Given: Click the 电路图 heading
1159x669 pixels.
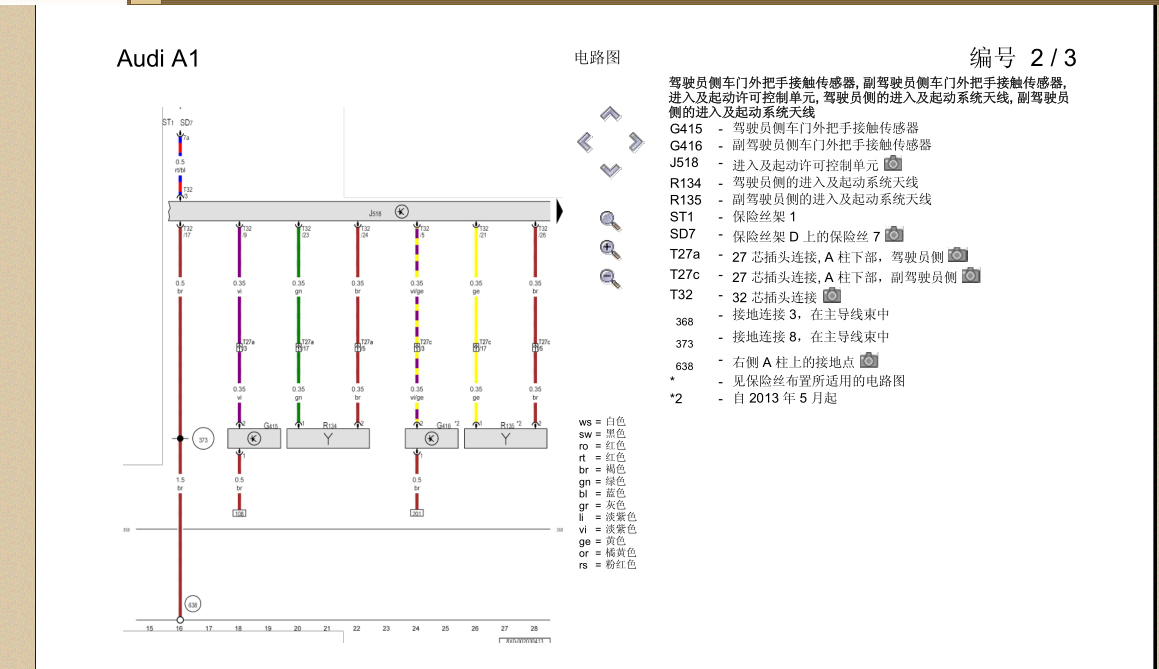Looking at the screenshot, I should click(x=597, y=58).
